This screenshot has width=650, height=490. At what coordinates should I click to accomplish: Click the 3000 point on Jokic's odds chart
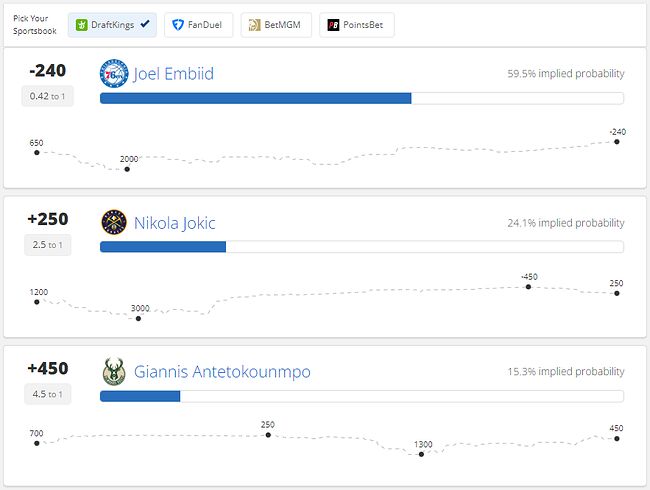coord(138,318)
